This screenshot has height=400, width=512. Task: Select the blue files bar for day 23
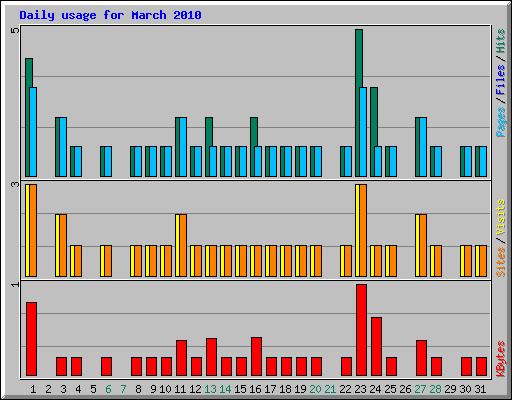(363, 132)
